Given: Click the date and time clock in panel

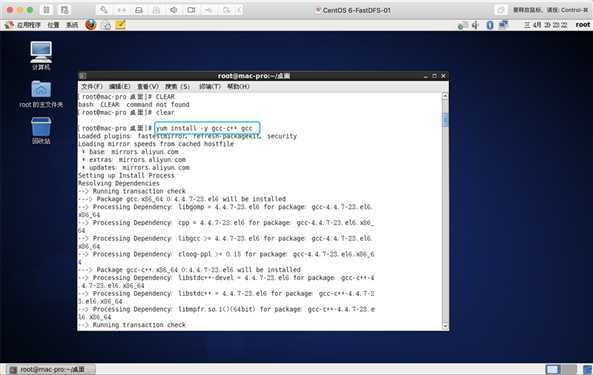Looking at the screenshot, I should 545,25.
